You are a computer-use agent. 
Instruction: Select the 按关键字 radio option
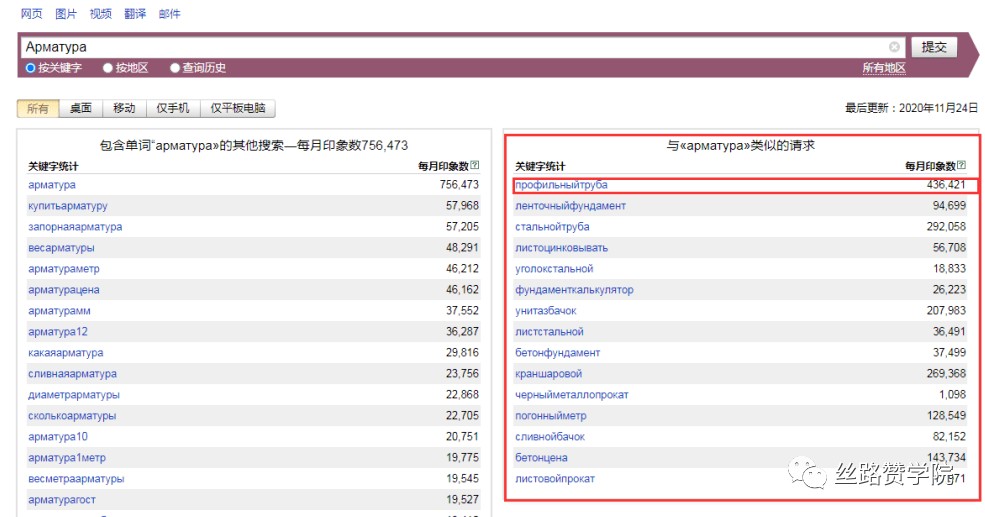(x=31, y=68)
